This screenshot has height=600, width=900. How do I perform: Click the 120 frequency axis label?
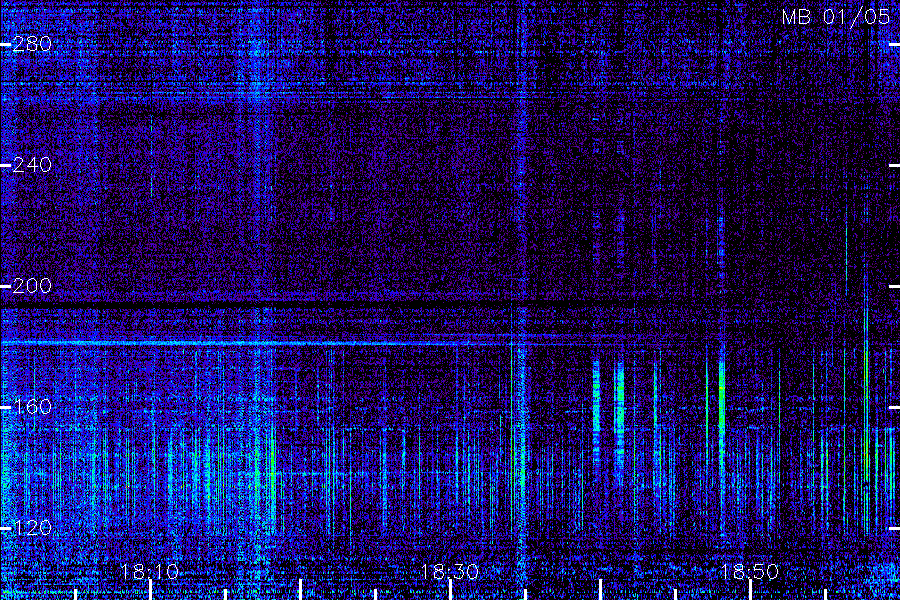coord(32,528)
